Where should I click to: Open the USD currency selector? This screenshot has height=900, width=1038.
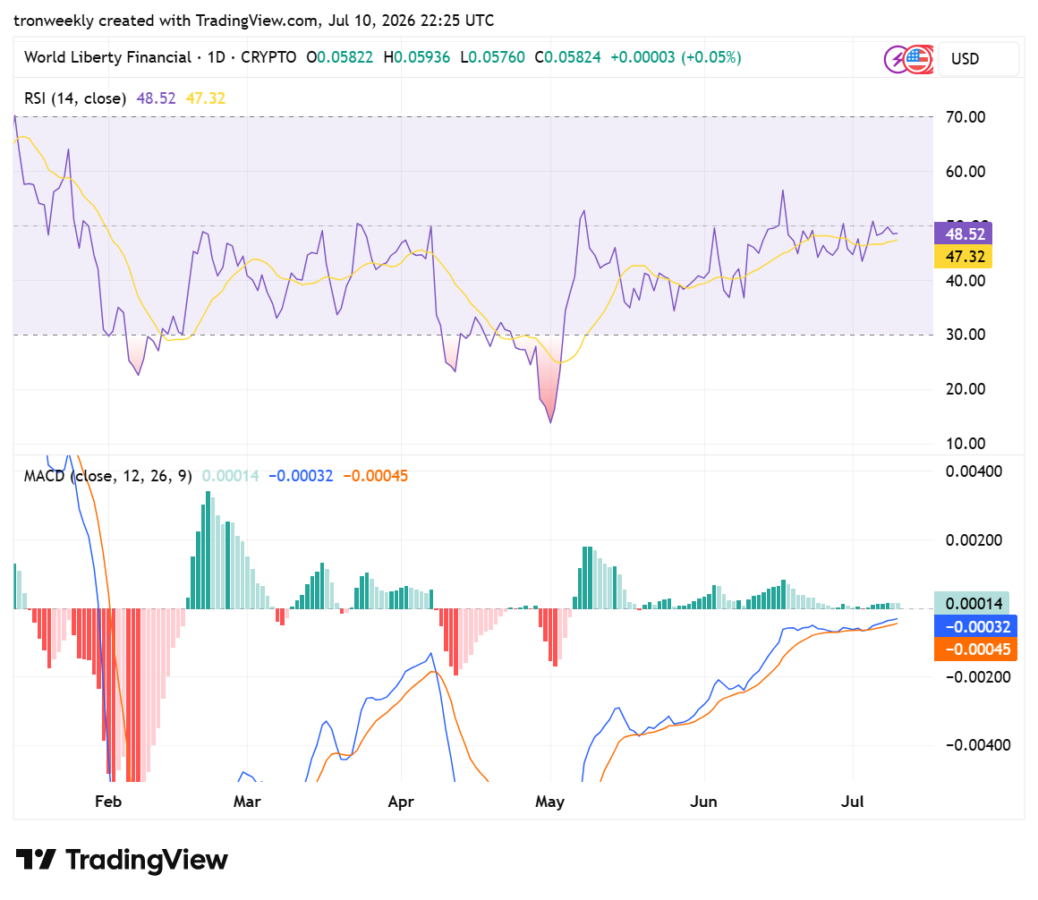point(978,59)
